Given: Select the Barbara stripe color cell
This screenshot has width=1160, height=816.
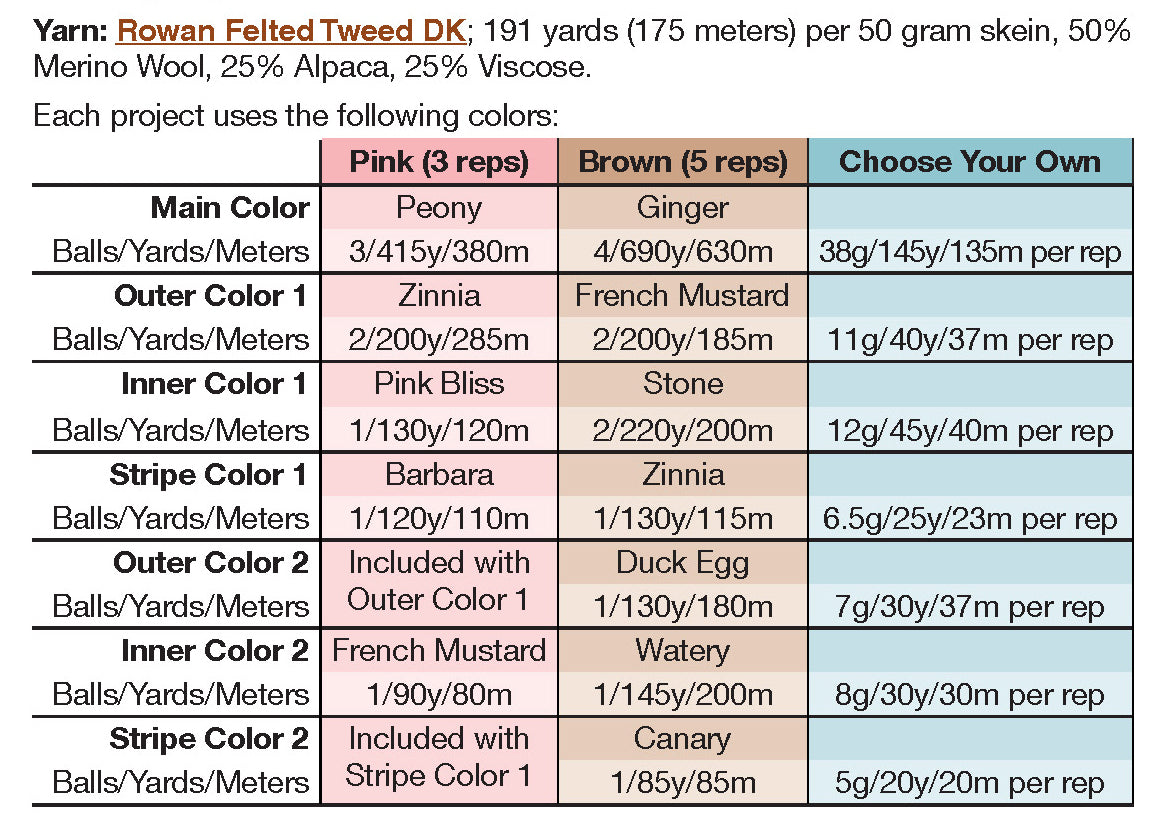Looking at the screenshot, I should [439, 472].
